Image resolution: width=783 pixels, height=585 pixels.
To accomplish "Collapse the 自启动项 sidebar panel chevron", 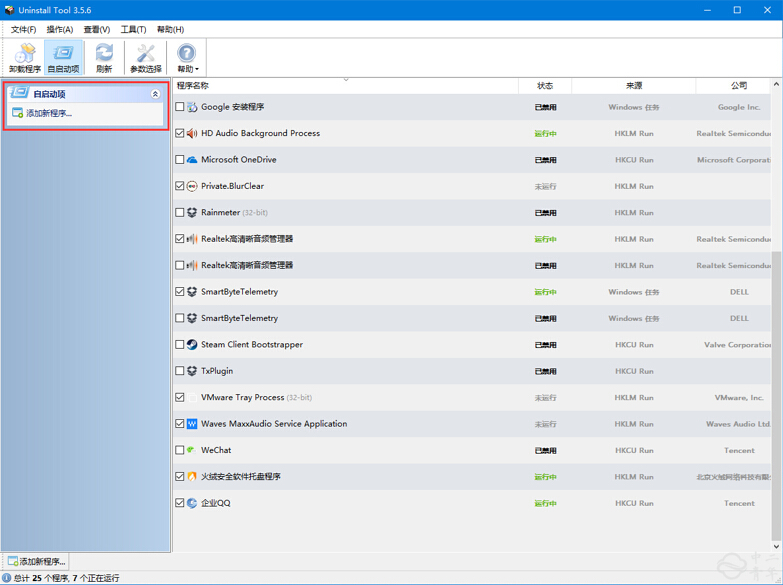I will 155,94.
